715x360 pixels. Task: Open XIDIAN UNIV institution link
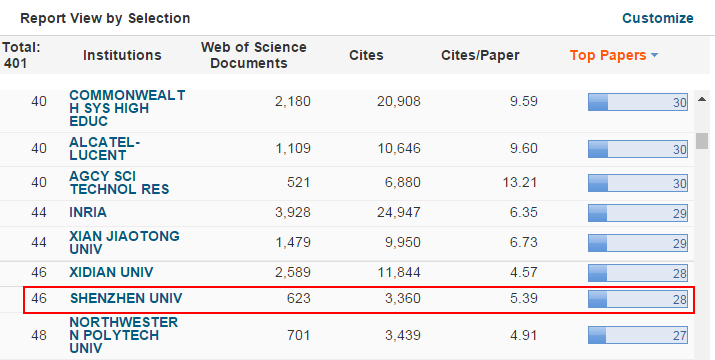[111, 272]
